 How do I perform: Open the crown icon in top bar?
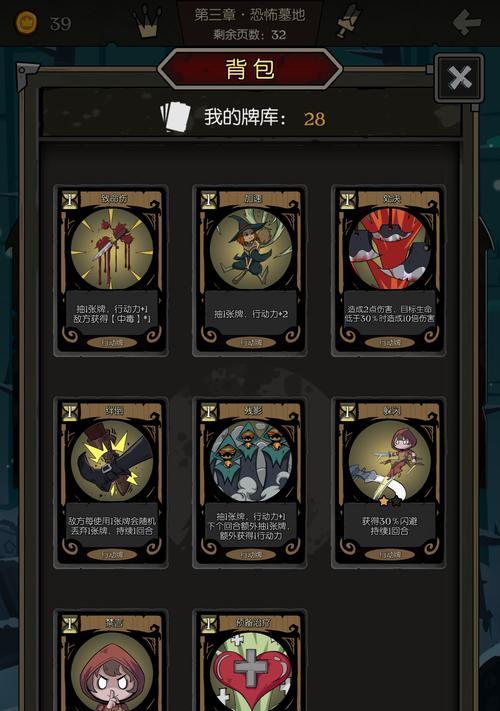pyautogui.click(x=147, y=21)
